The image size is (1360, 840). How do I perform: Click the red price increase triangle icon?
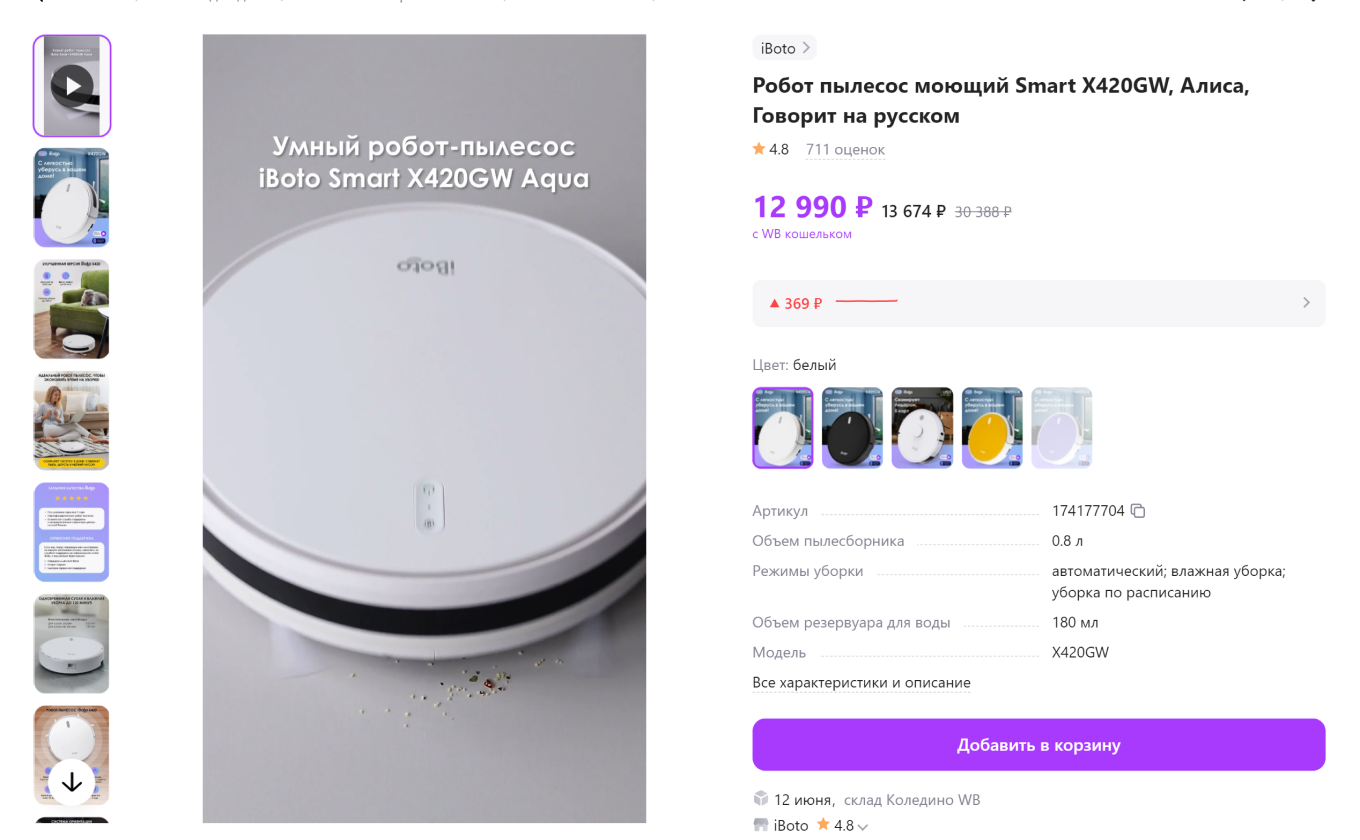(774, 303)
